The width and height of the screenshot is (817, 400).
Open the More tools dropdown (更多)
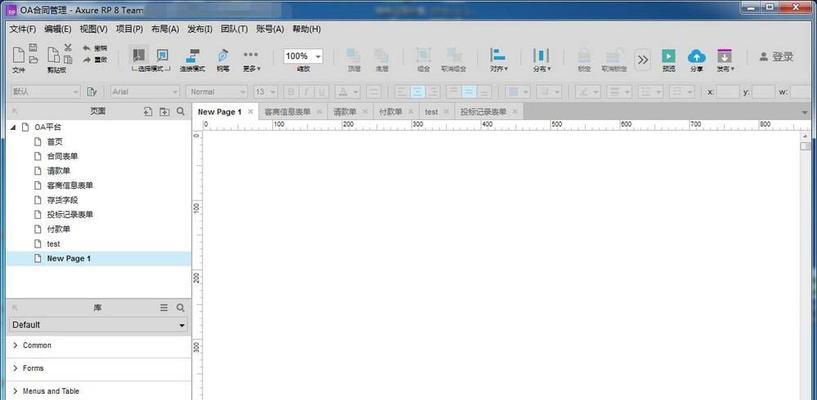click(x=251, y=60)
